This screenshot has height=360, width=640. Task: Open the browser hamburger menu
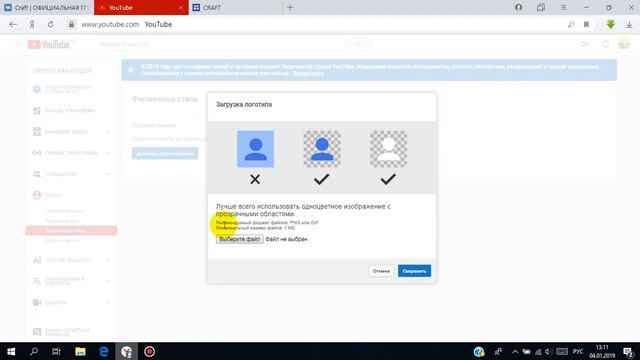[563, 7]
